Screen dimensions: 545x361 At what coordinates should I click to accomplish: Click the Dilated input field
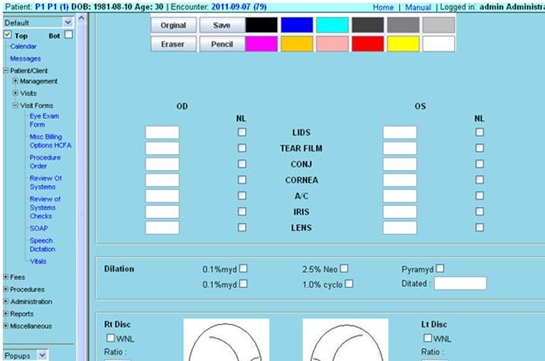(x=461, y=283)
